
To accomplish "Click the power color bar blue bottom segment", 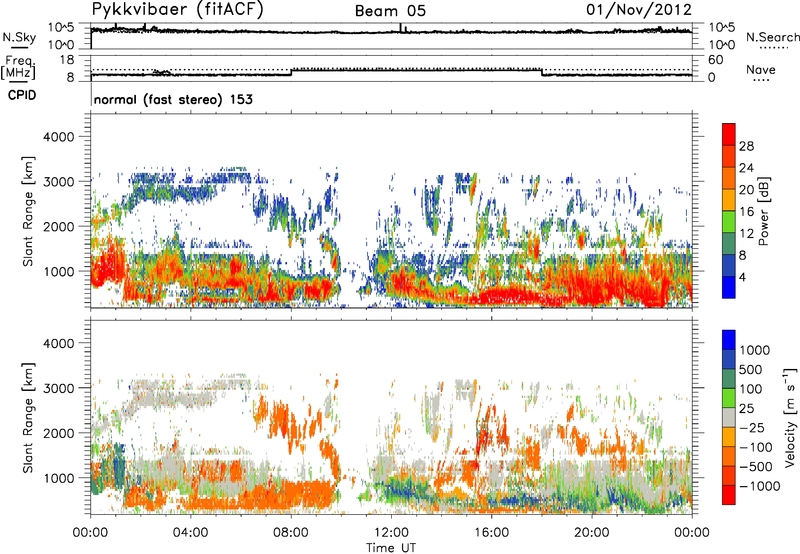I will 729,287.
